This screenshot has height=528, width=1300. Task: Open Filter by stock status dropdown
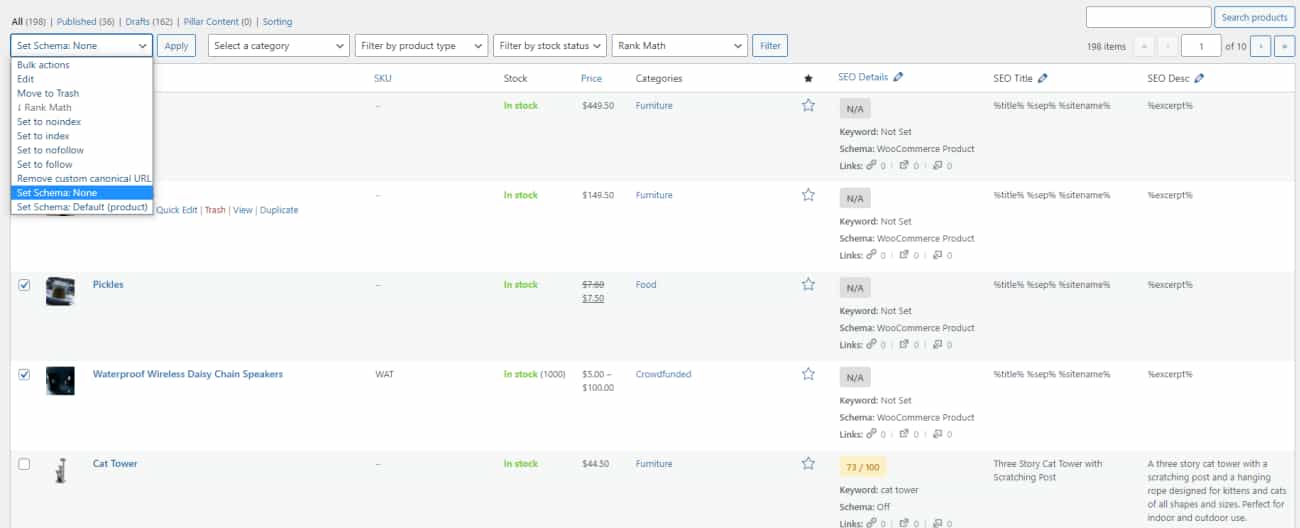(x=550, y=45)
